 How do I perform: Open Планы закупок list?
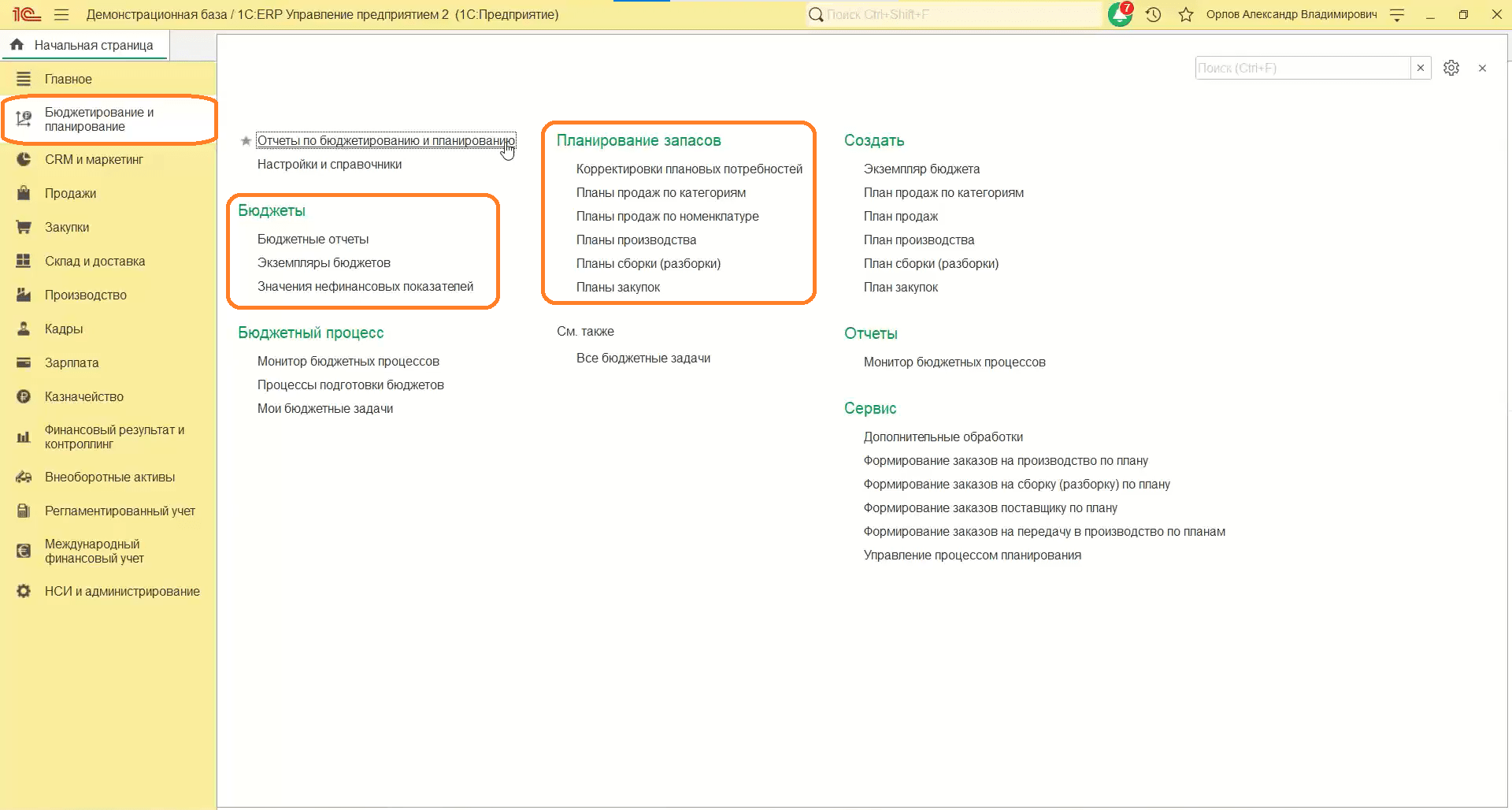(x=617, y=287)
